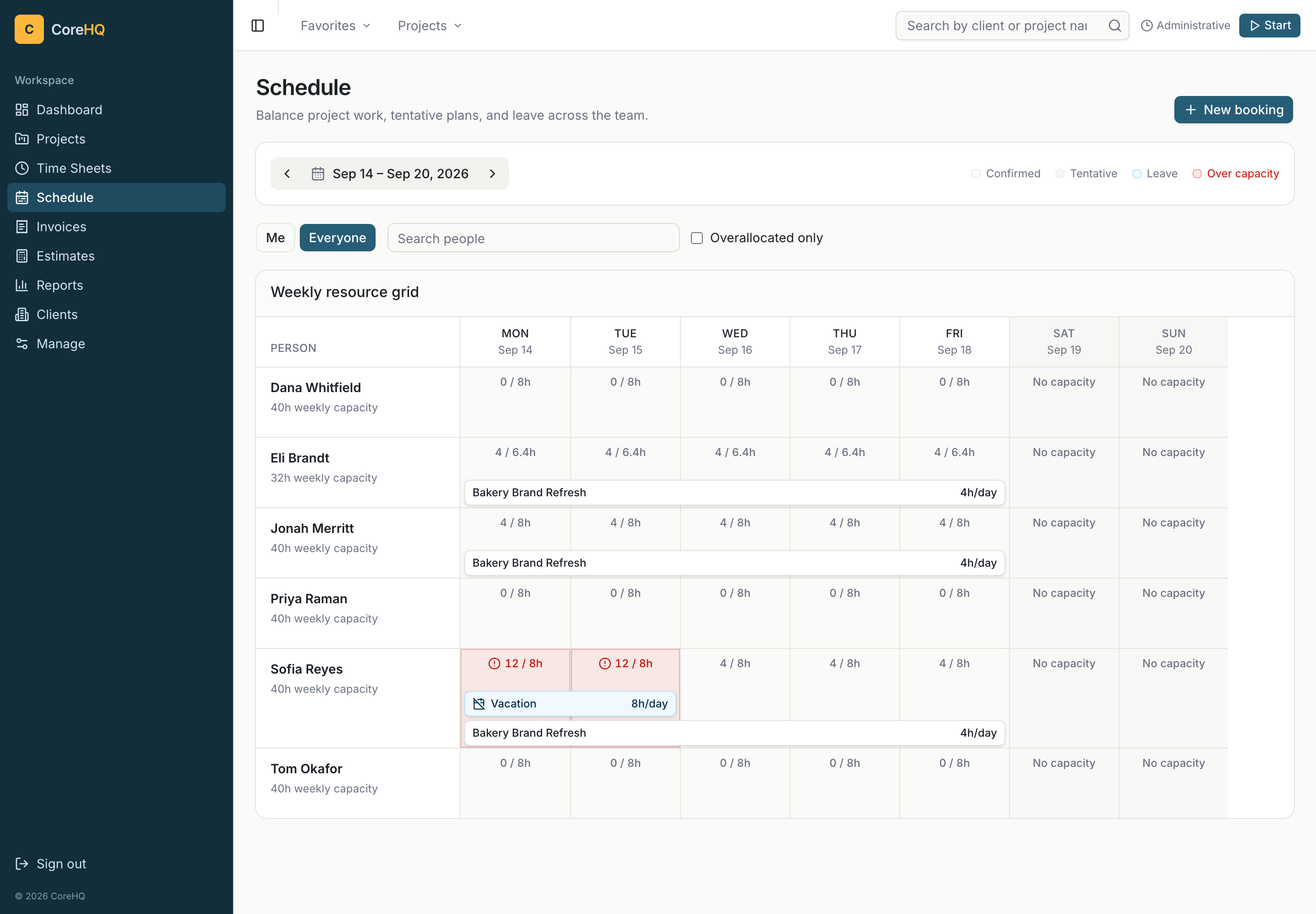Screen dimensions: 1316x914
Task: Open Eli Brandt's Bakery Brand Refresh booking
Action: [734, 493]
